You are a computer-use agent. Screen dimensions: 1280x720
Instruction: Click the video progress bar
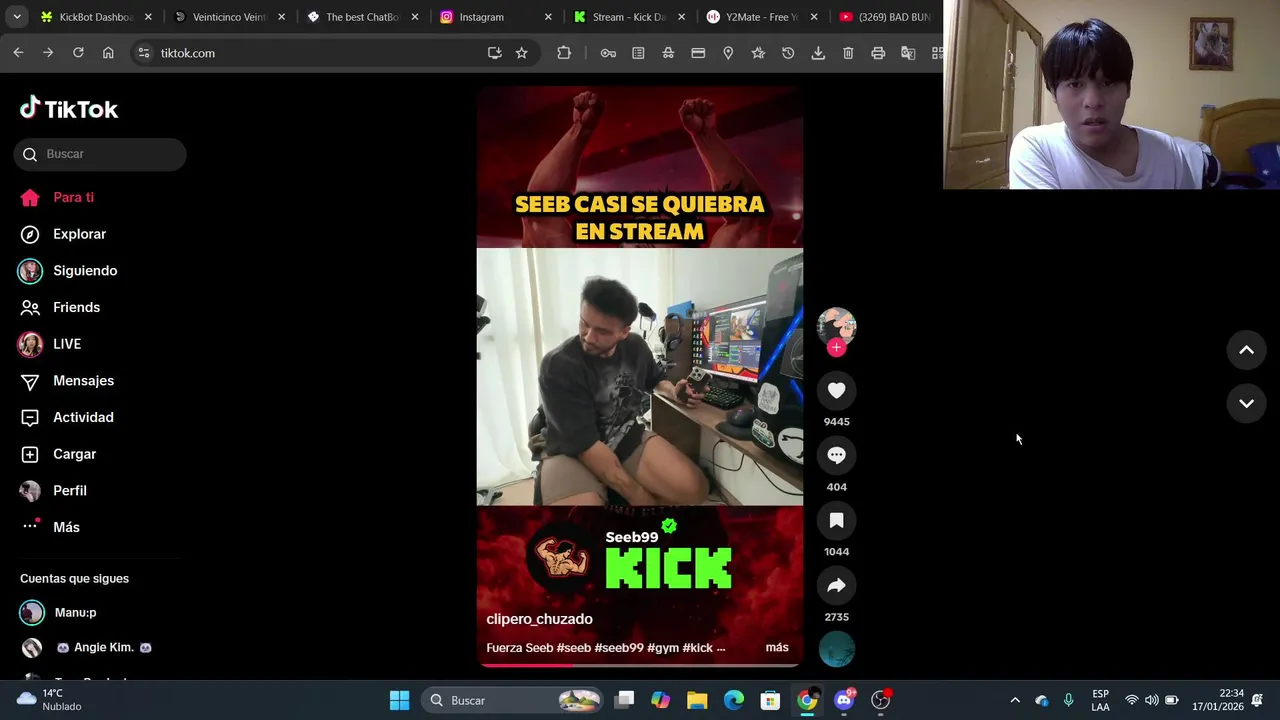640,665
